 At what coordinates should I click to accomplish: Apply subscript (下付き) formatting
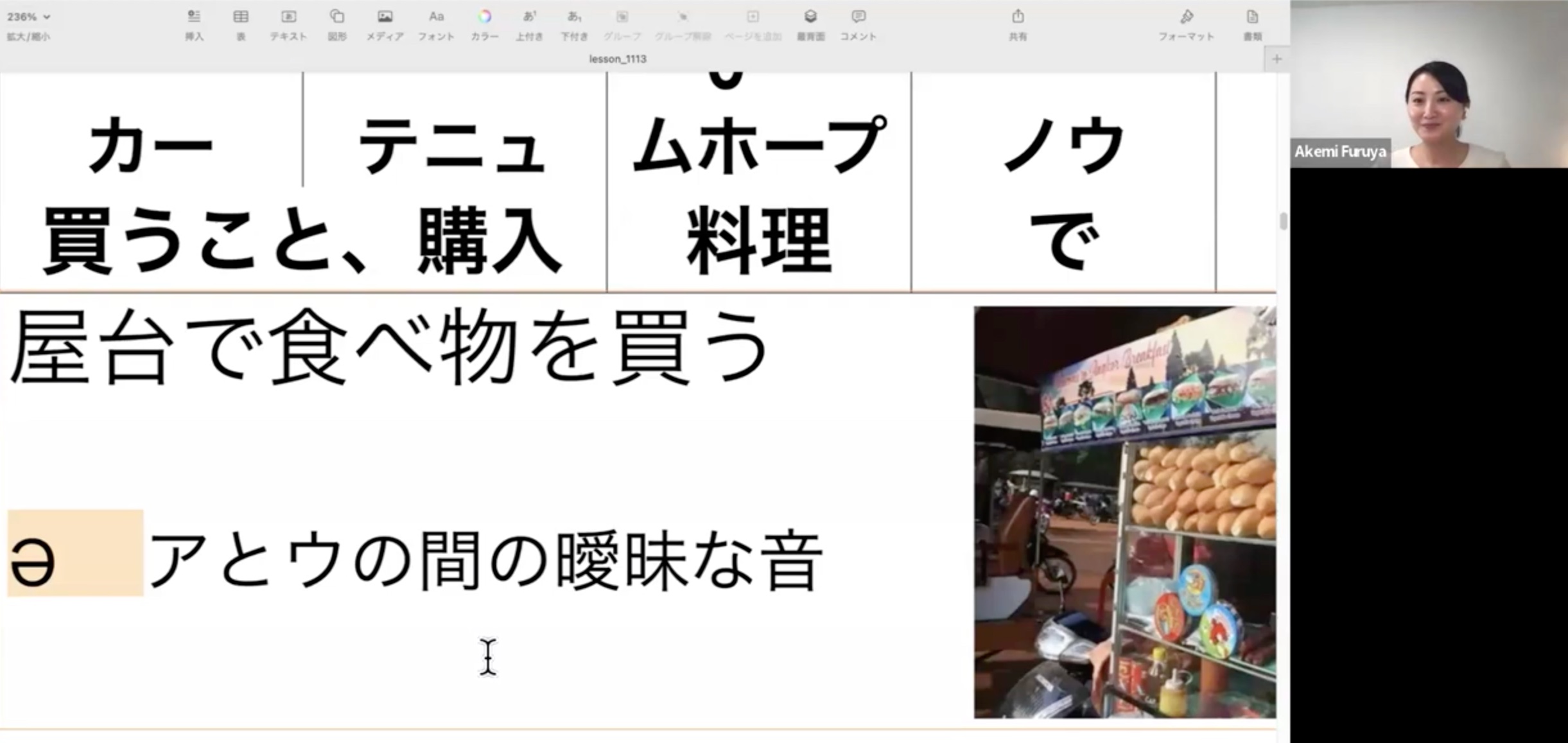(574, 17)
